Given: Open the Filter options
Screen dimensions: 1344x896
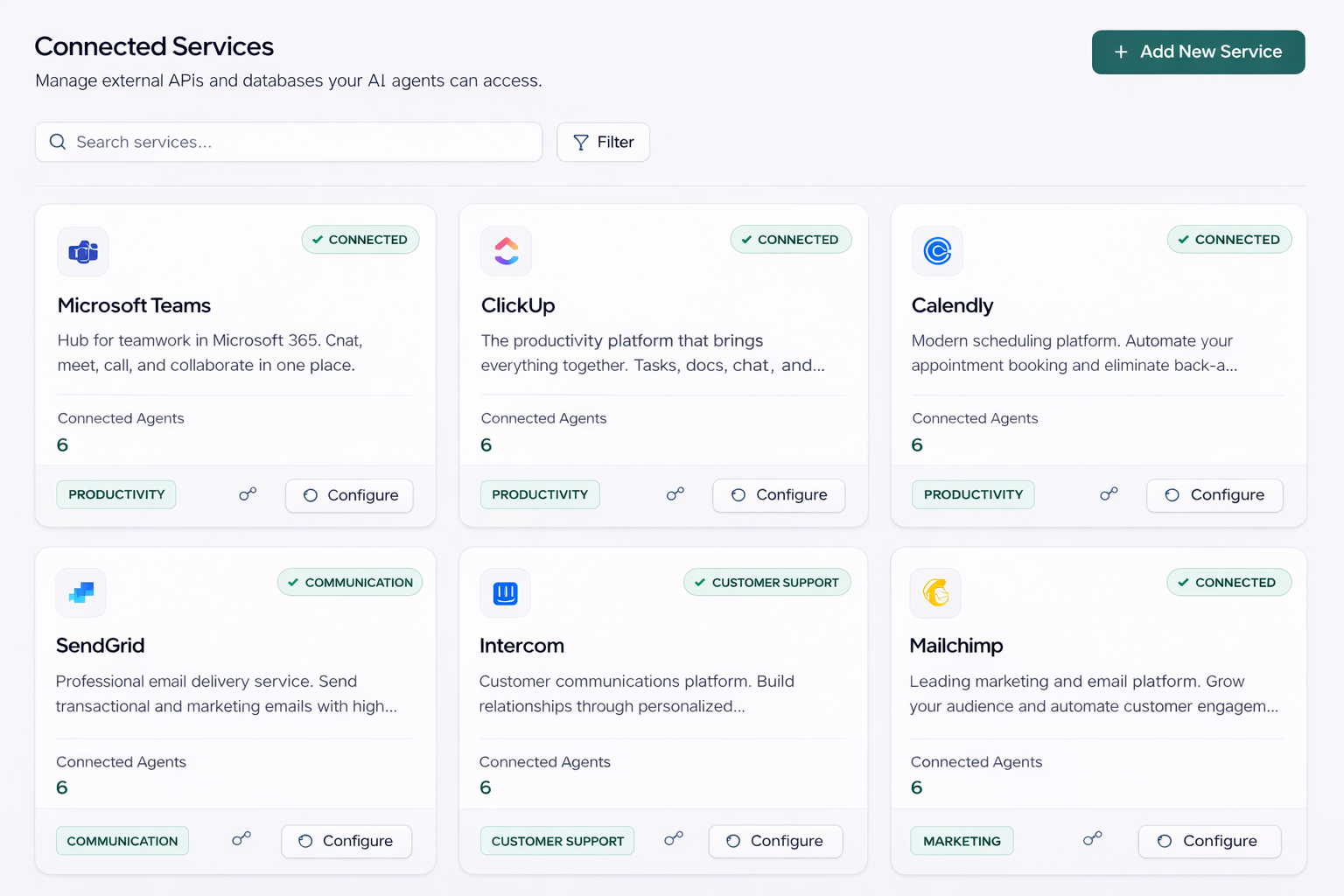Looking at the screenshot, I should [x=603, y=142].
